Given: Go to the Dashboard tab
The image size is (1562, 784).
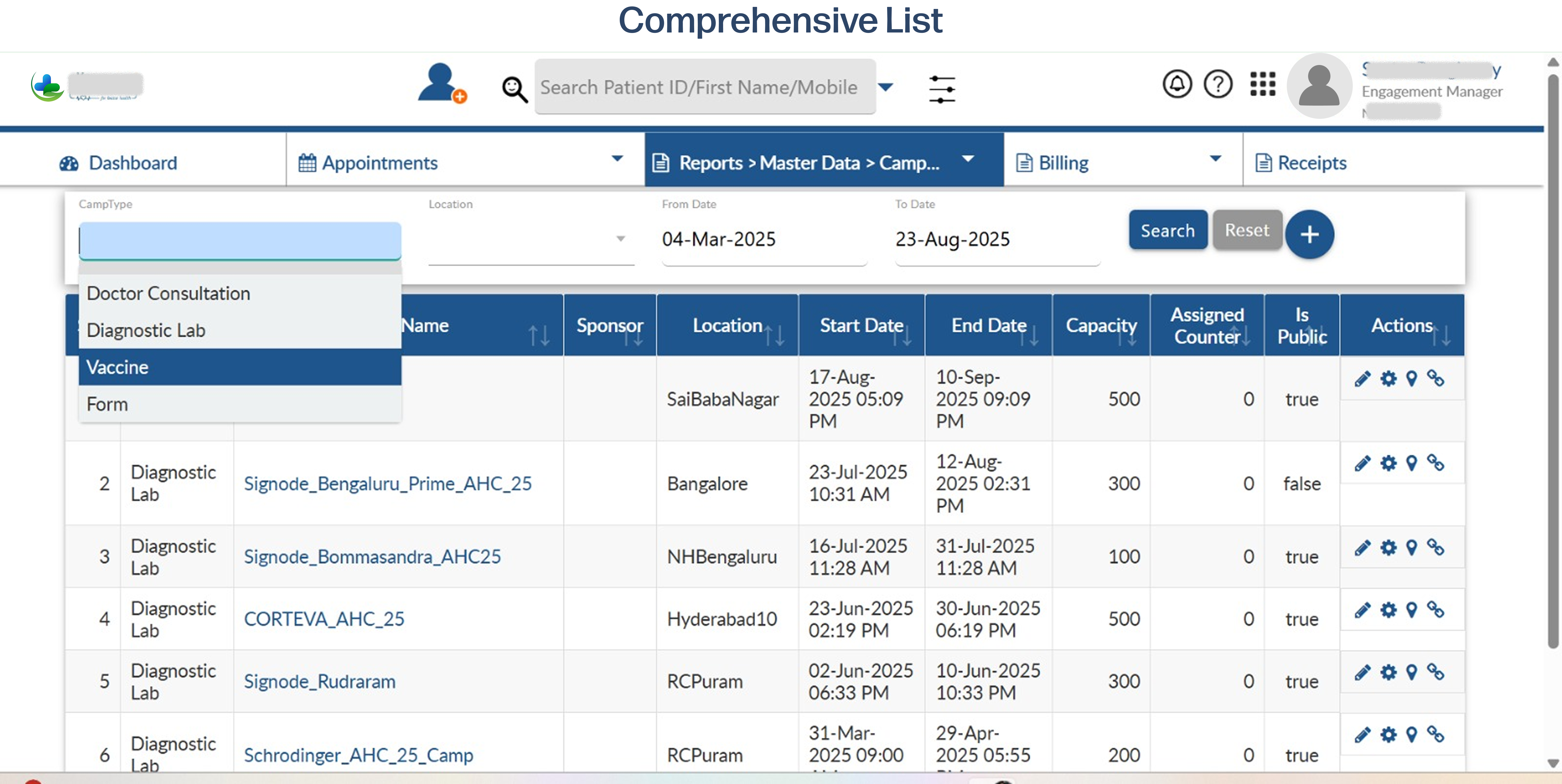Looking at the screenshot, I should click(x=119, y=162).
